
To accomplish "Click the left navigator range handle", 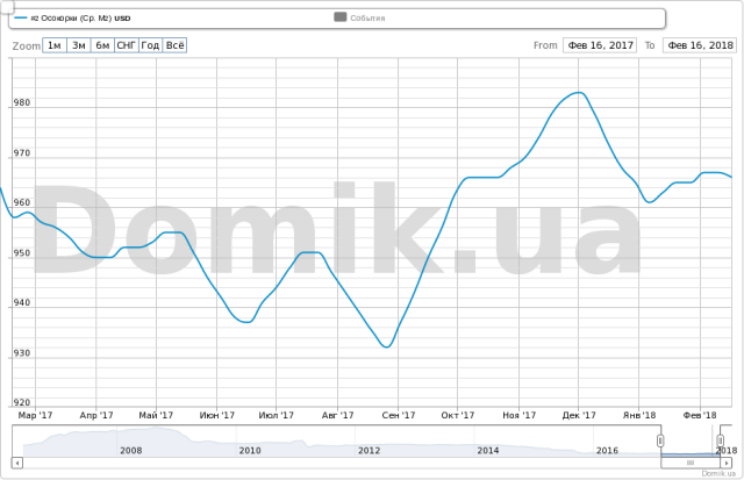I will click(660, 441).
